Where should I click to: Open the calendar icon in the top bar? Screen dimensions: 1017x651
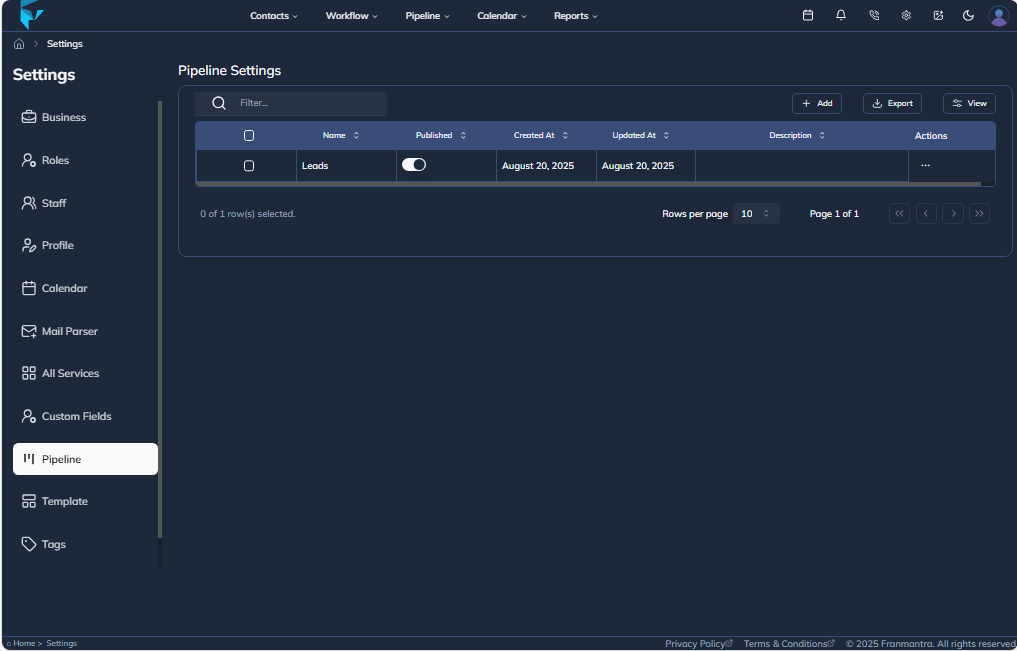(x=808, y=15)
